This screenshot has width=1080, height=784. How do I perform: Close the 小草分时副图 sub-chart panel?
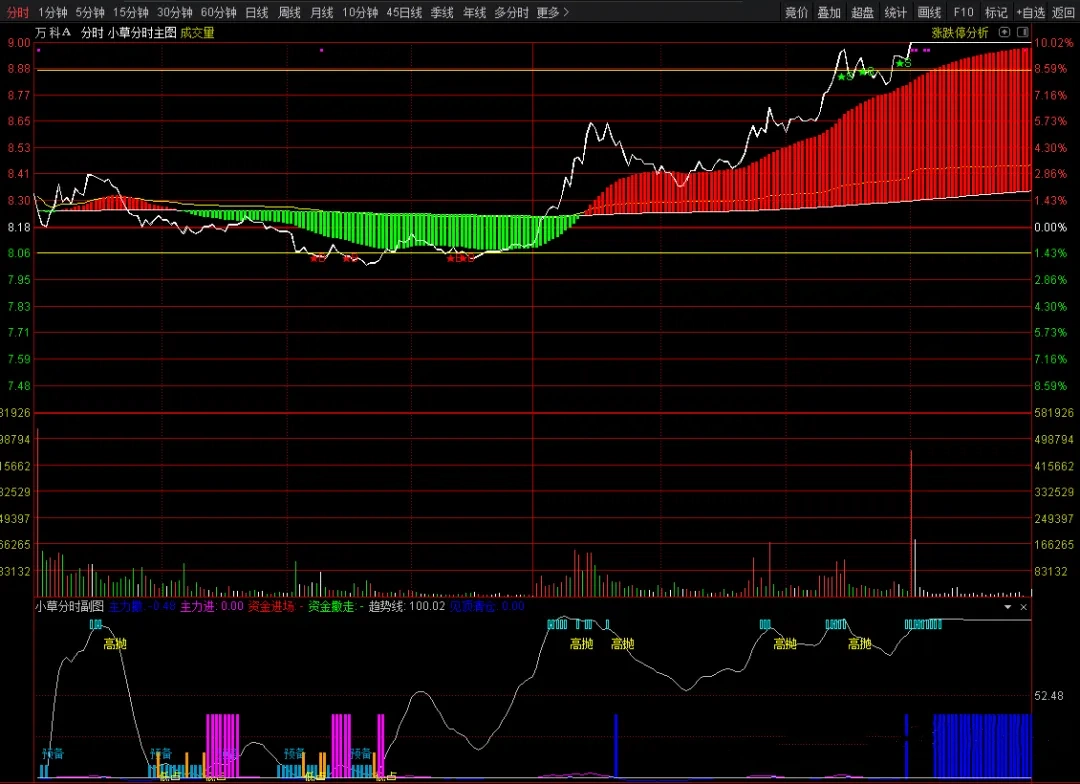pos(1022,606)
